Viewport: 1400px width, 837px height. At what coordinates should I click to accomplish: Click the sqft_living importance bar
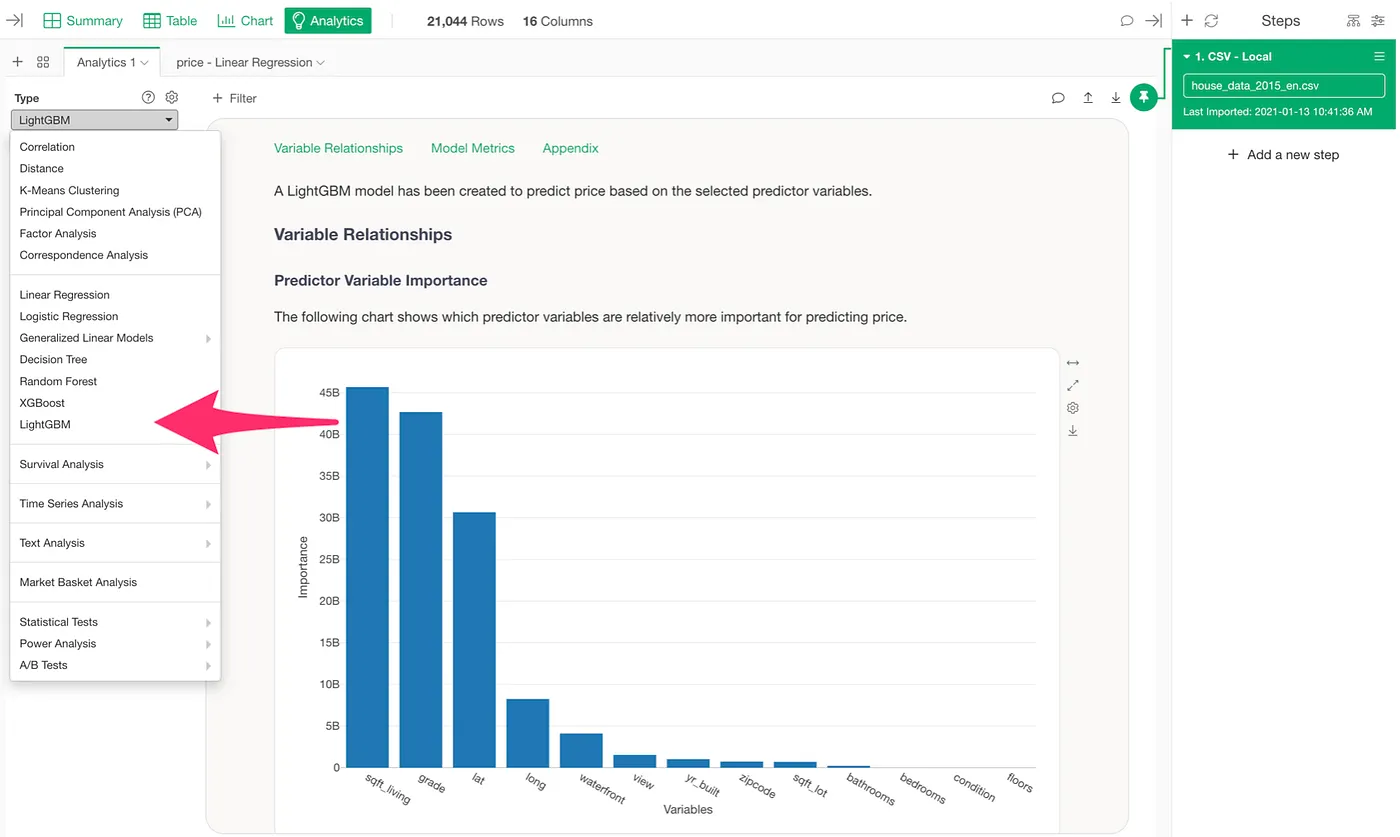click(x=367, y=577)
